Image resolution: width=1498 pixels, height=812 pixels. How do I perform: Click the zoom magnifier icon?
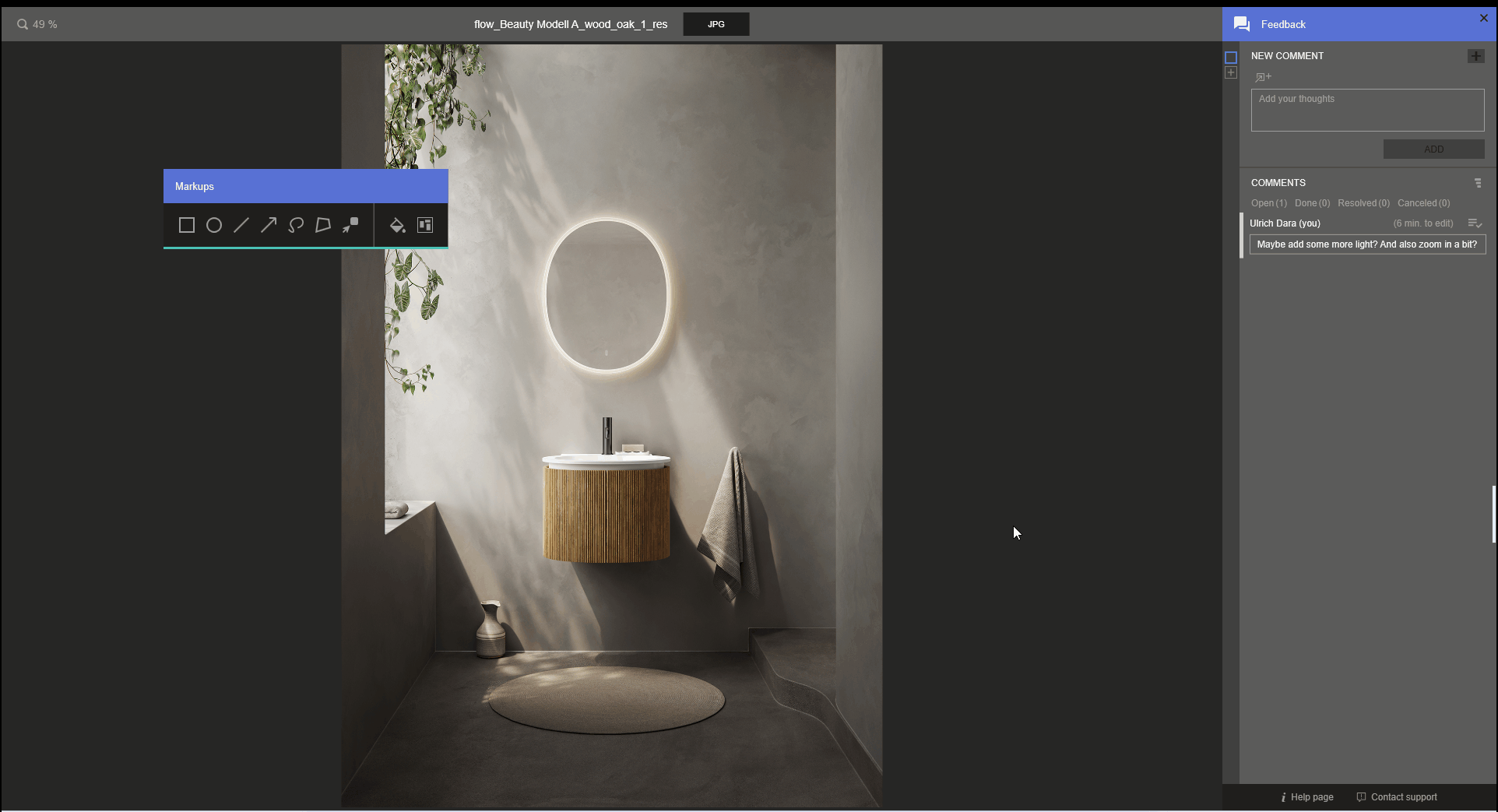click(23, 24)
